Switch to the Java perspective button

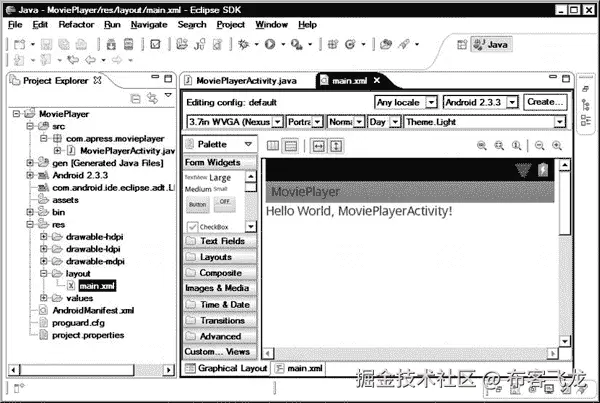pyautogui.click(x=491, y=45)
